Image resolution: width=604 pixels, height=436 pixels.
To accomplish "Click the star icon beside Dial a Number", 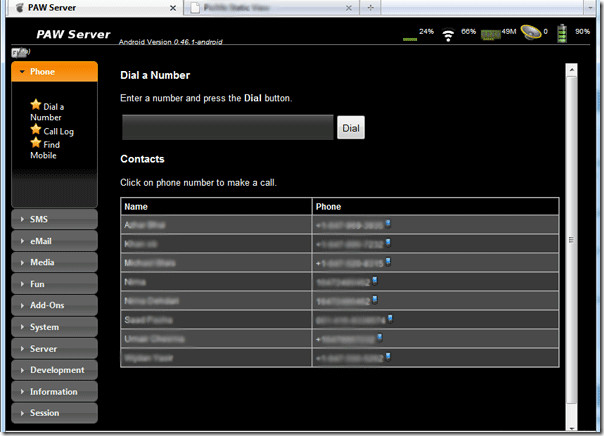I will pos(35,104).
